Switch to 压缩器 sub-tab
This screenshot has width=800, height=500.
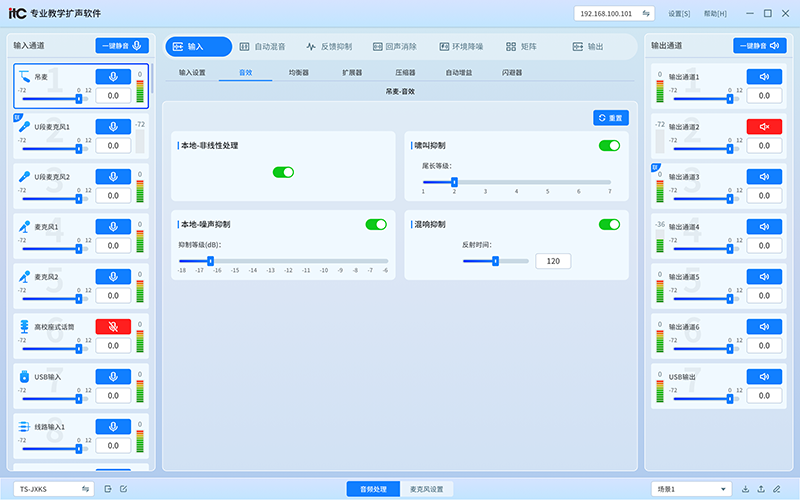pos(405,72)
